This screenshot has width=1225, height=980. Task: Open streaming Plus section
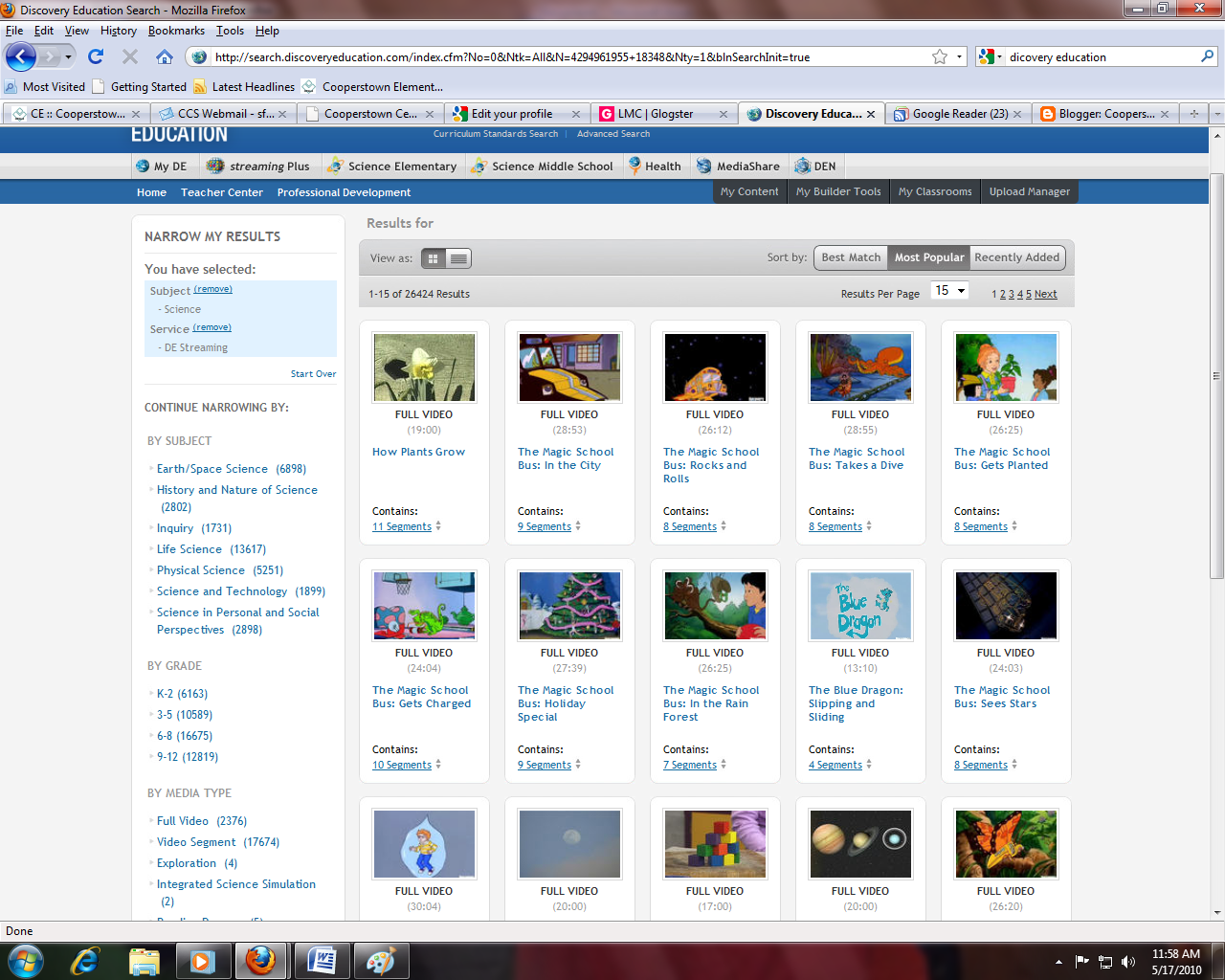[x=258, y=166]
